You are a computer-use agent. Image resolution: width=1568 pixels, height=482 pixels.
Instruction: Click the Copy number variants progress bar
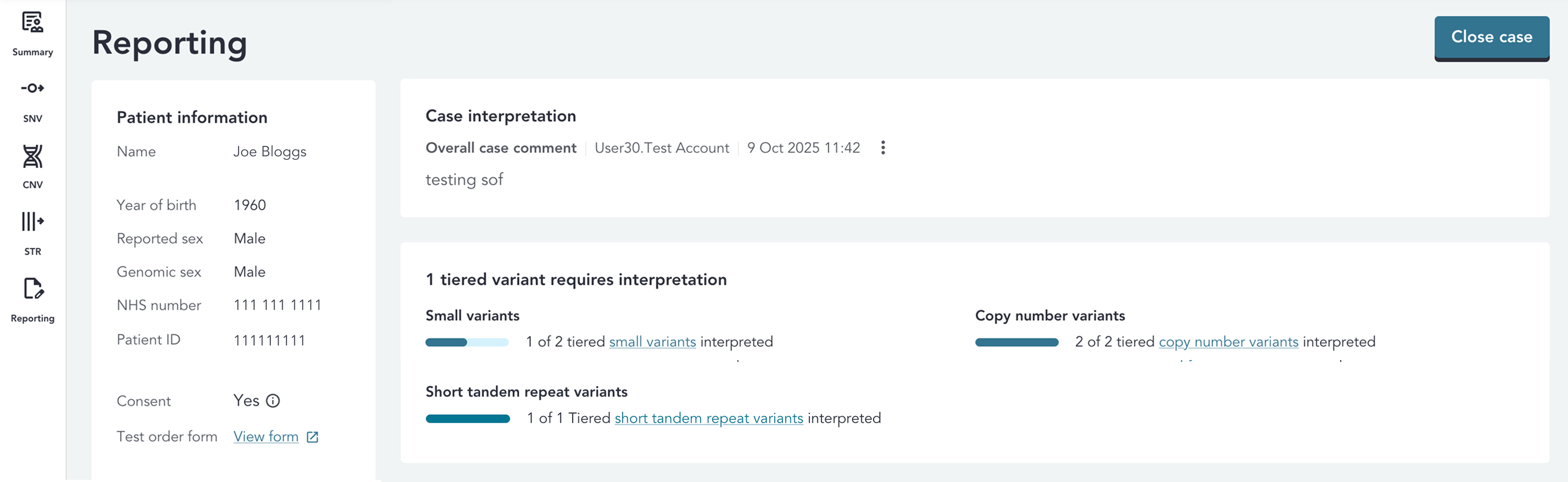1017,342
